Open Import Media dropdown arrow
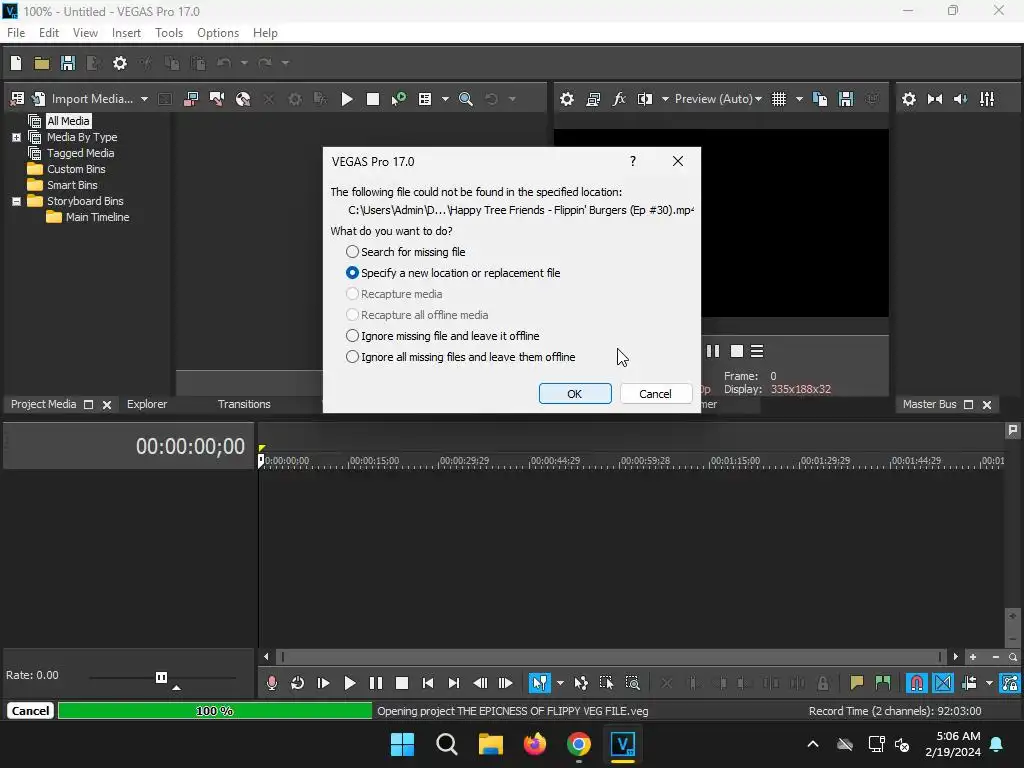Screen dimensions: 1024x768 tap(144, 99)
